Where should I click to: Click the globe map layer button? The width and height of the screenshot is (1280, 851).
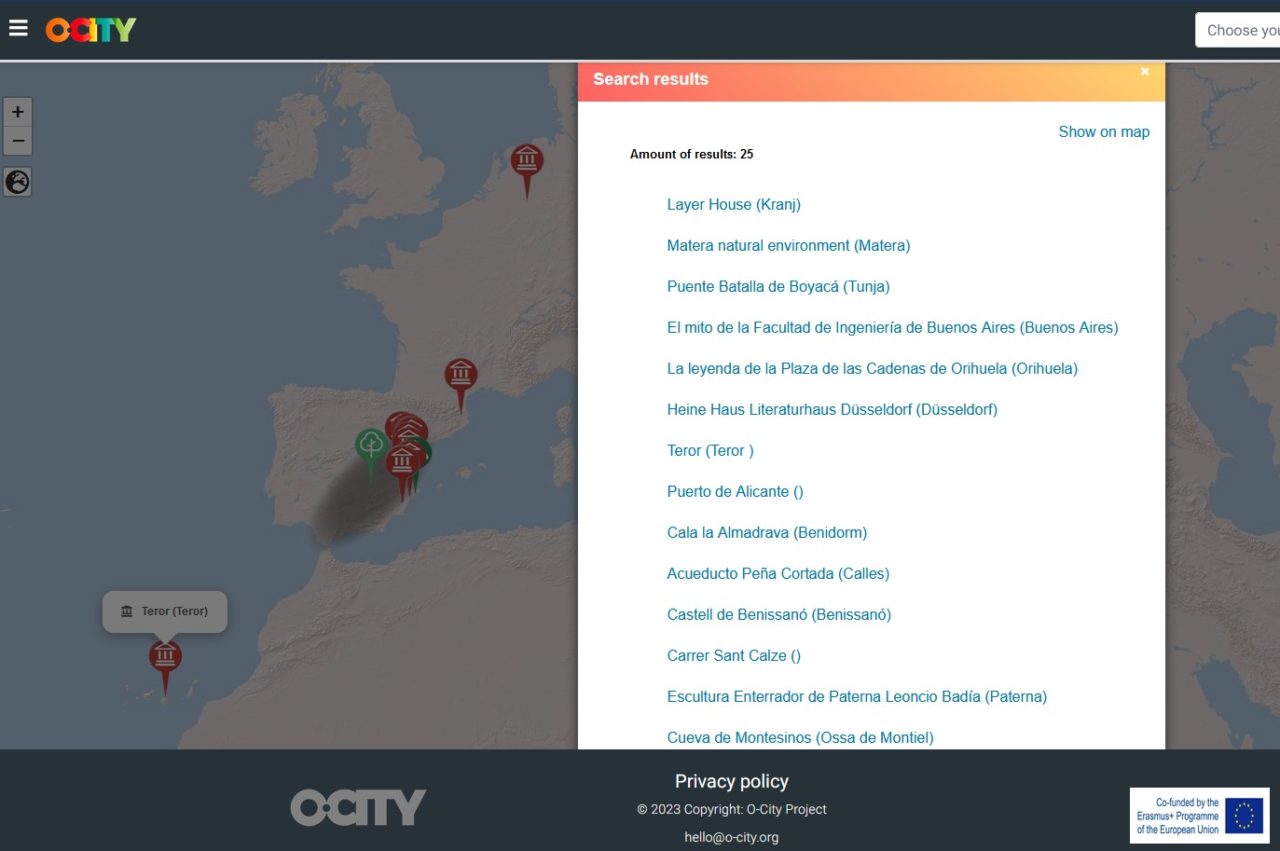18,182
